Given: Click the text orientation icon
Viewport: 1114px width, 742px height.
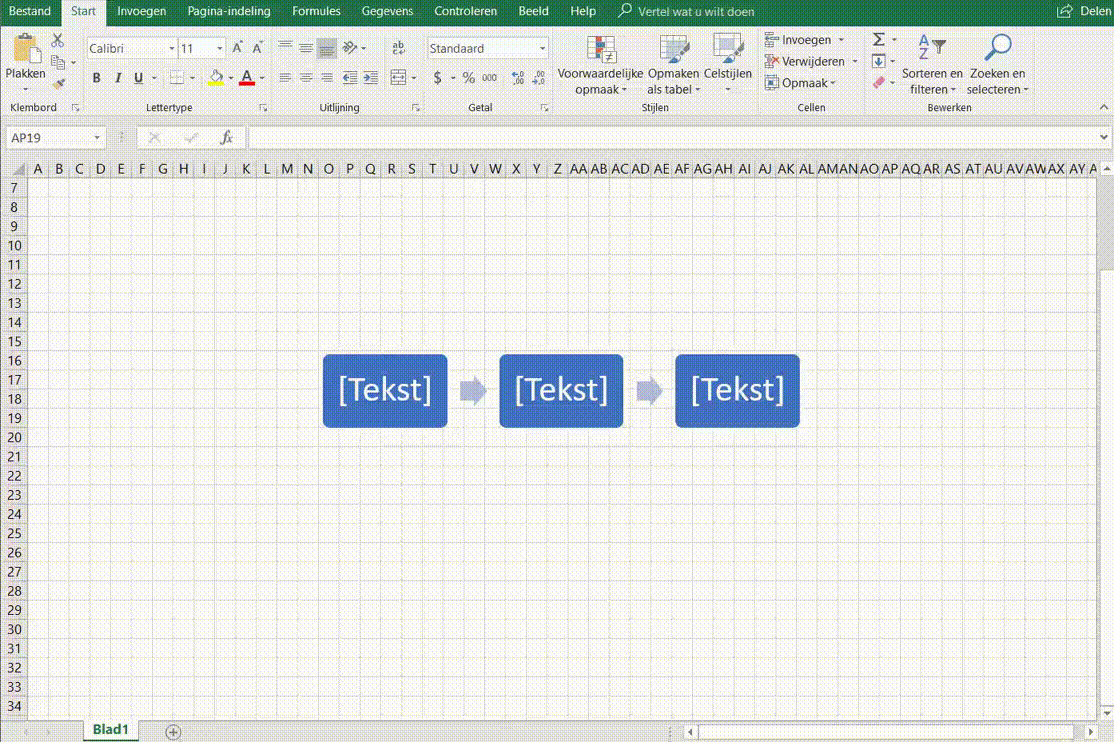Looking at the screenshot, I should [350, 48].
